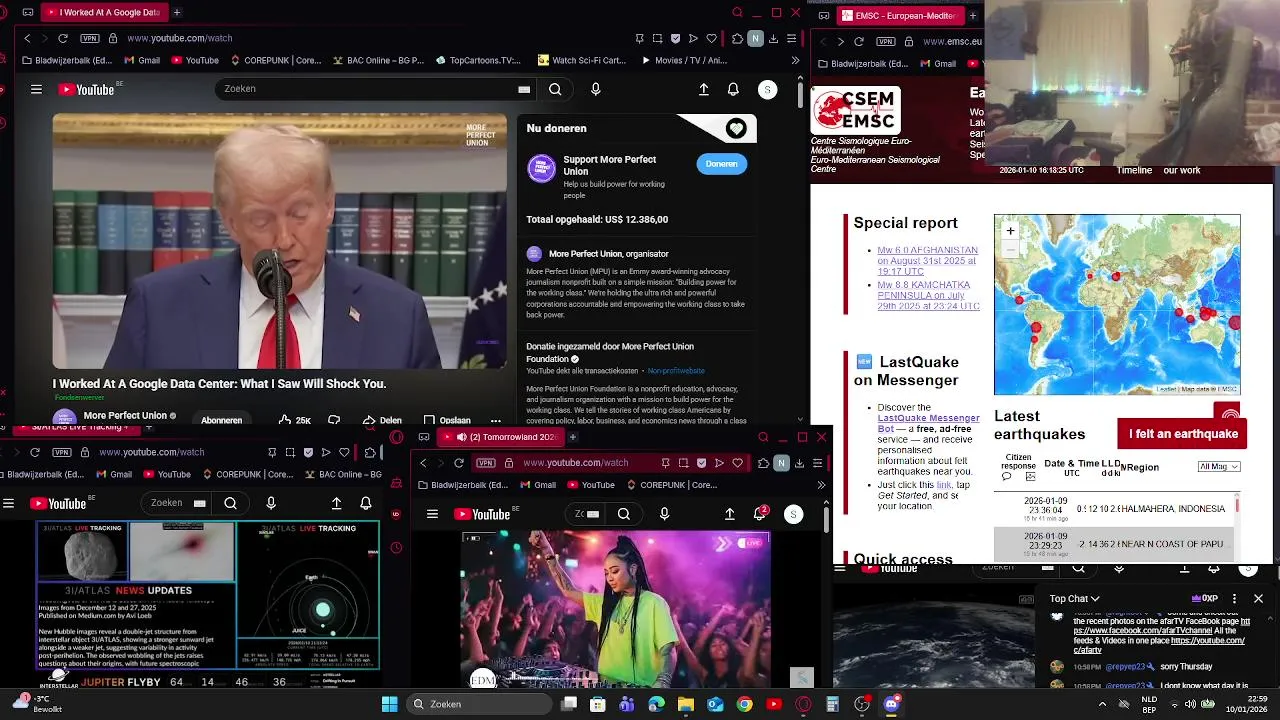Click voice search microphone in top-left YouTube window
Viewport: 1280px width, 720px height.
595,89
